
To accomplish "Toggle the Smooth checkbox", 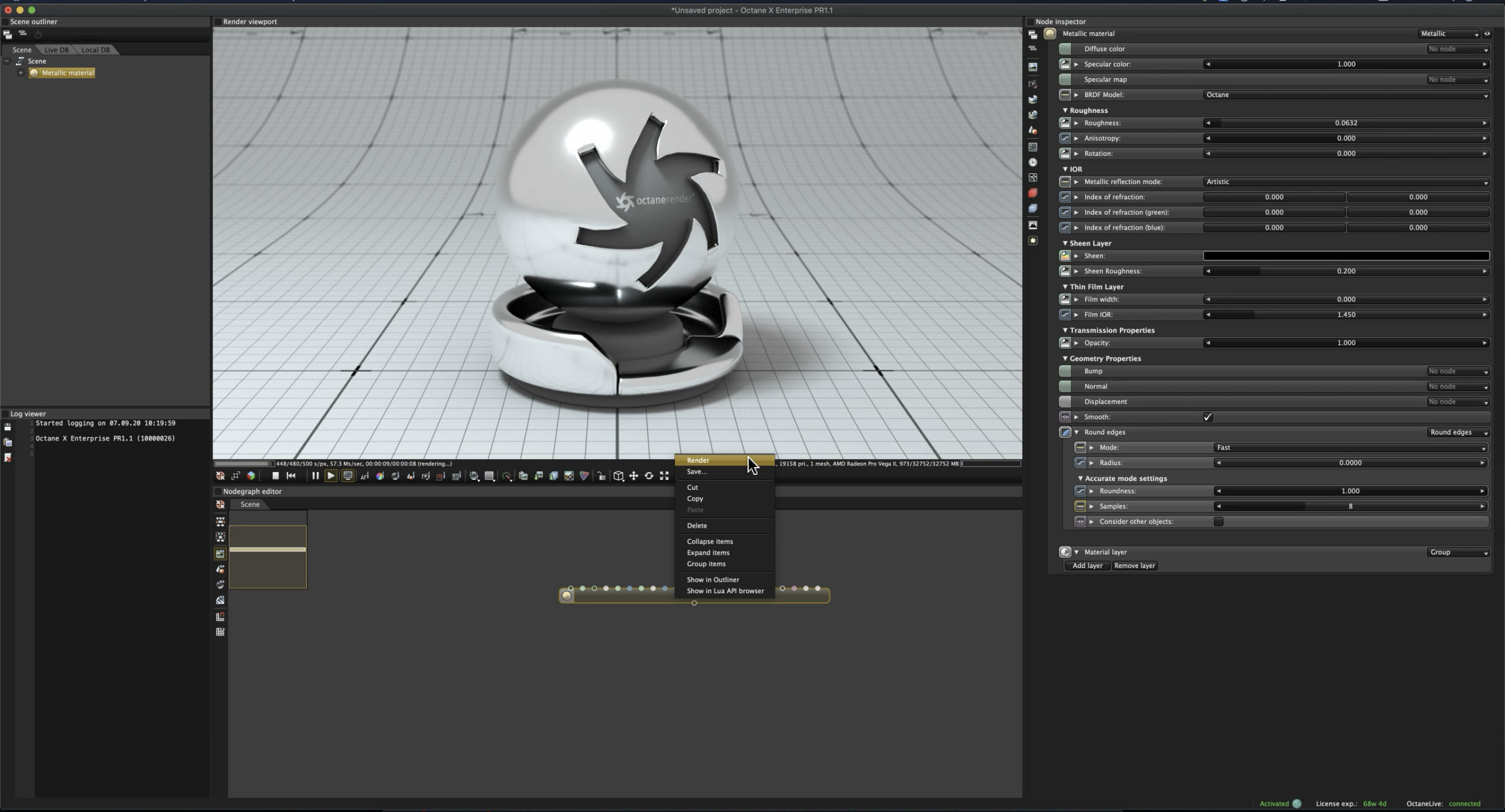I will tap(1208, 417).
